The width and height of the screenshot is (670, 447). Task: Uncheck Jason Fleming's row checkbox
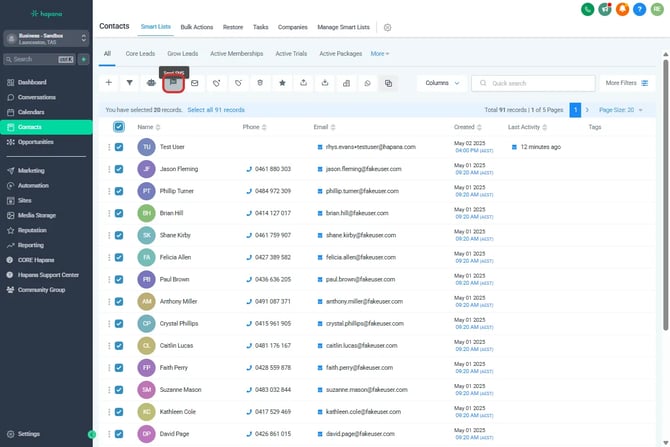click(119, 169)
